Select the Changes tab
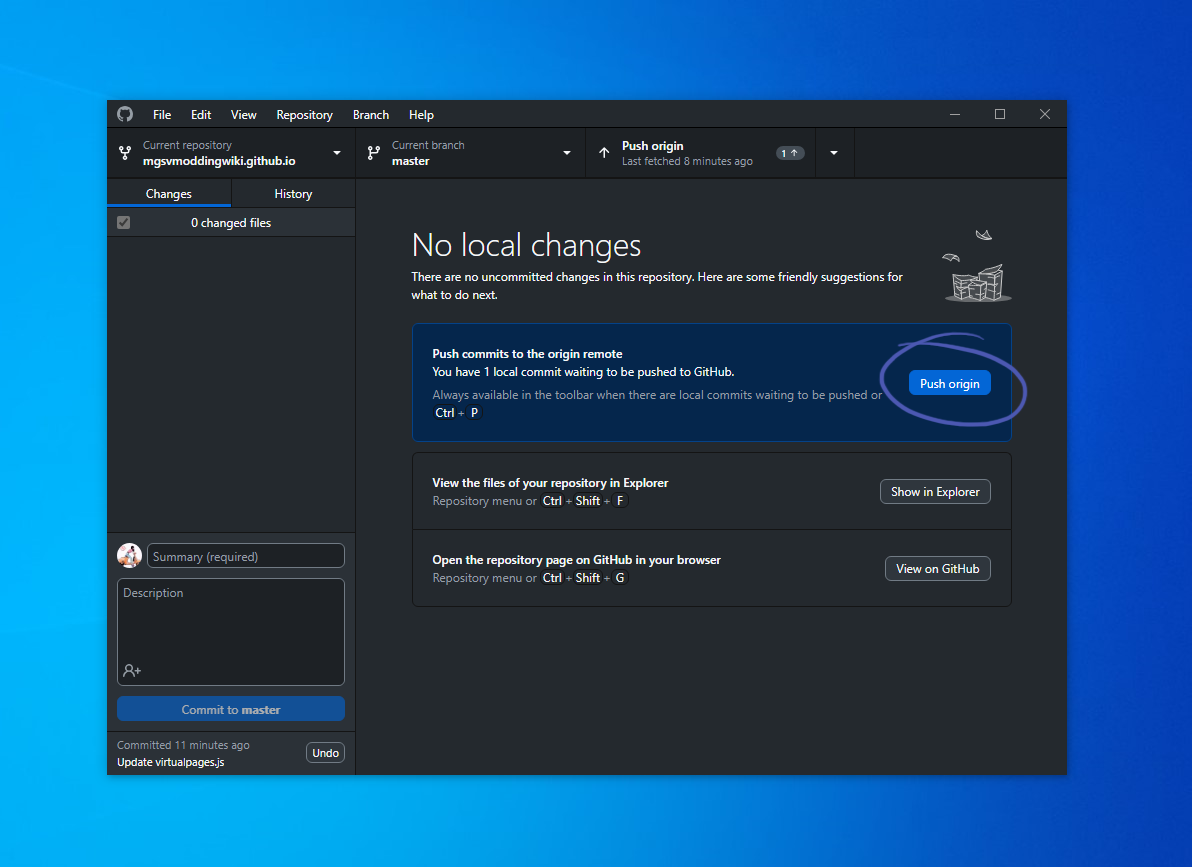 tap(168, 193)
